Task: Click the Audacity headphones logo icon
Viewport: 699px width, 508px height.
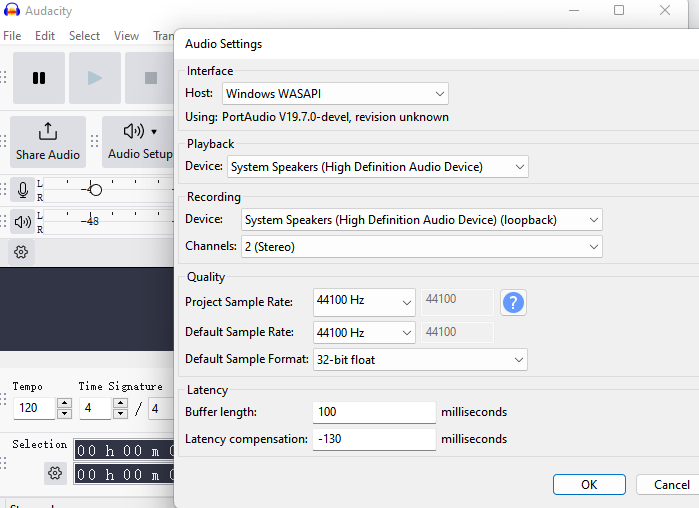Action: [12, 10]
